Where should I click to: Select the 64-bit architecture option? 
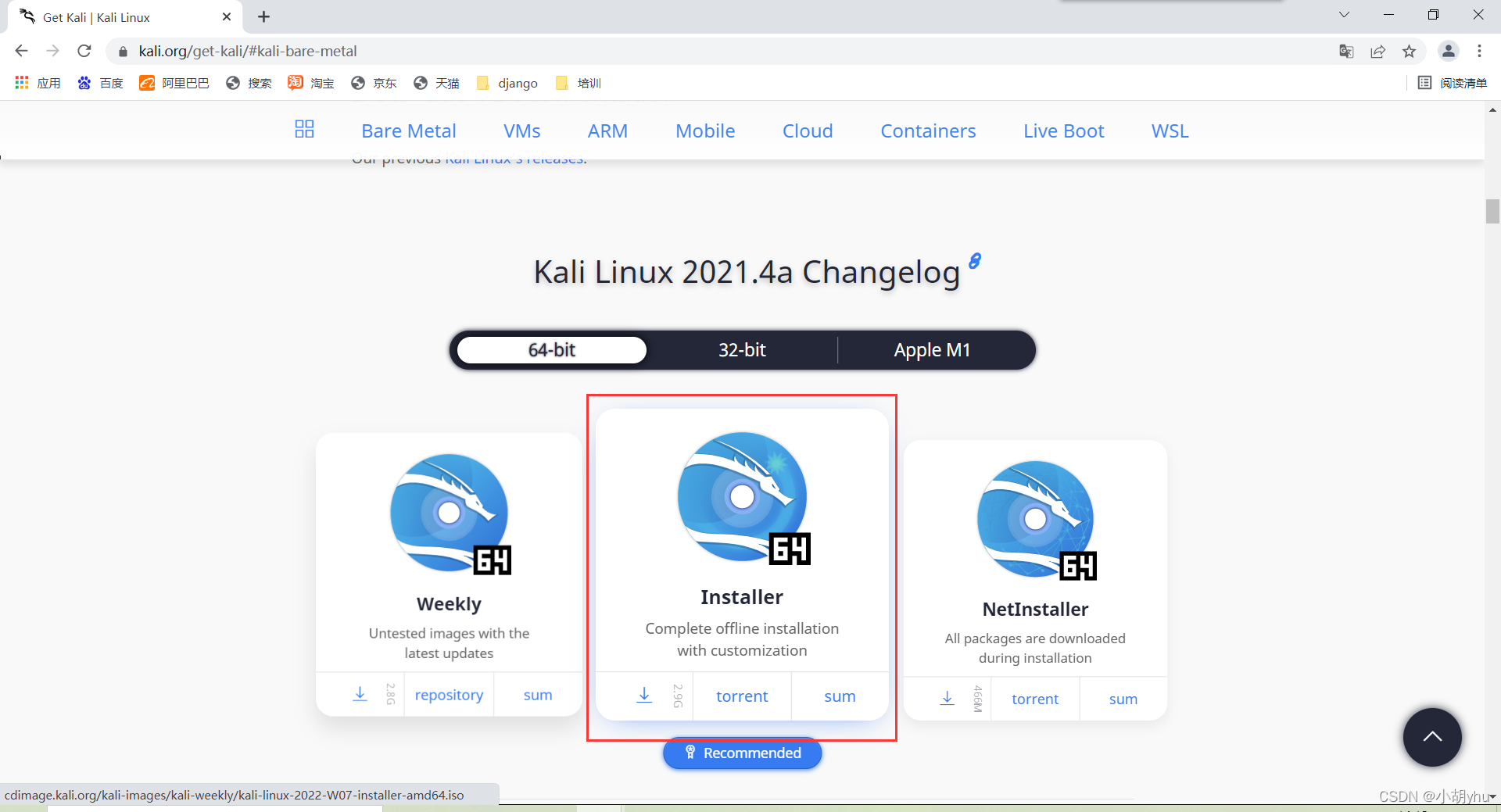click(x=552, y=350)
